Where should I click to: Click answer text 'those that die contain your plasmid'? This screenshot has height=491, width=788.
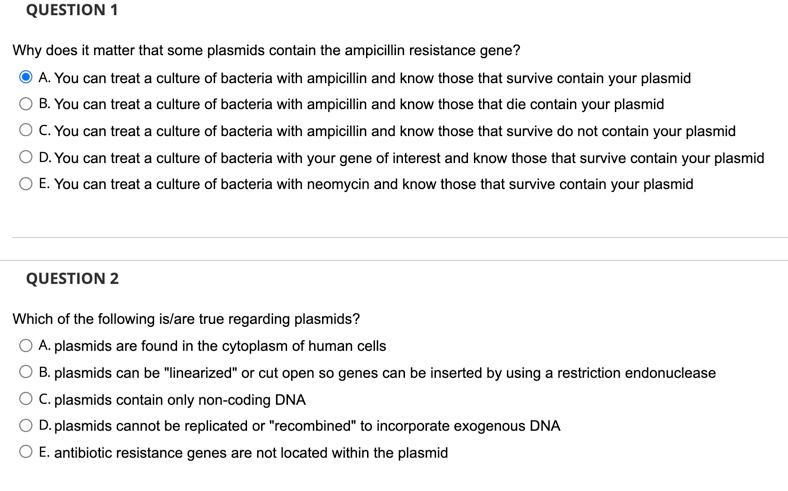coord(551,105)
